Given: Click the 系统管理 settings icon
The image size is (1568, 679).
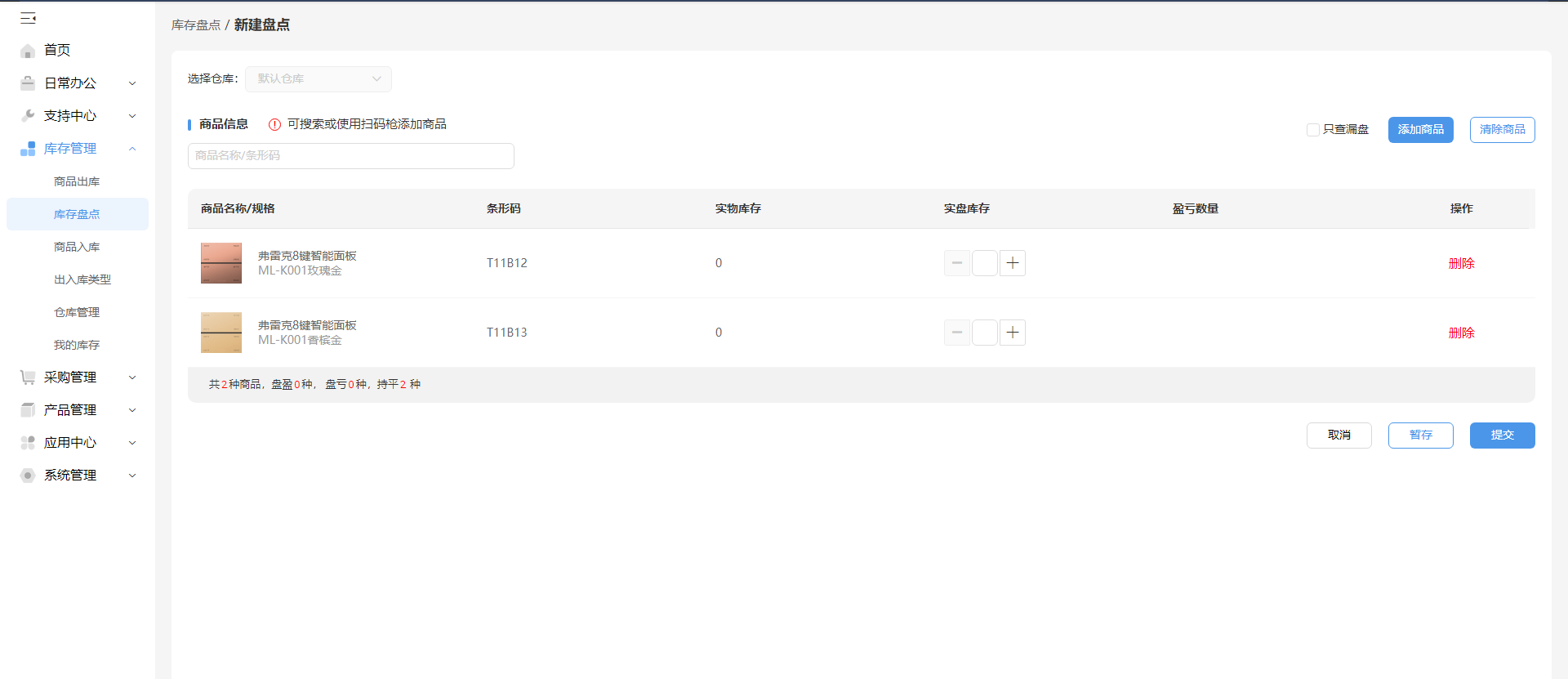Looking at the screenshot, I should tap(28, 476).
